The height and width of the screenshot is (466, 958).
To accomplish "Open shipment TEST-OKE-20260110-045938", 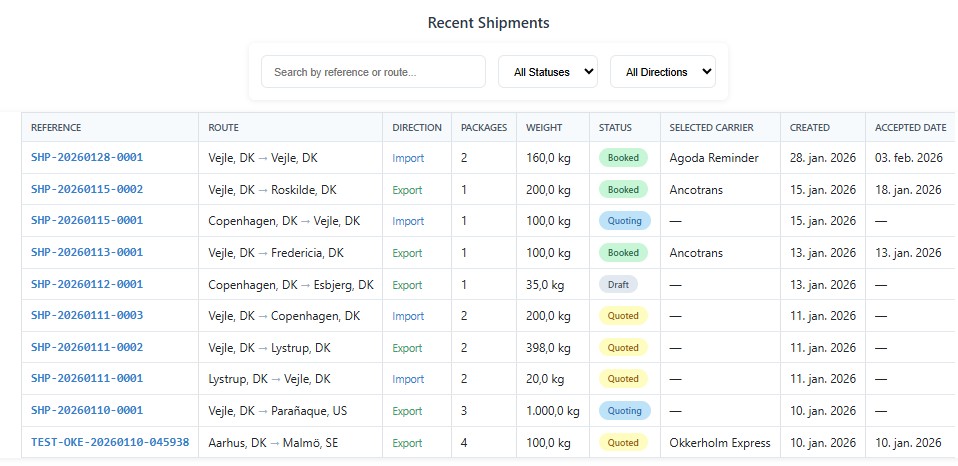I will [110, 442].
